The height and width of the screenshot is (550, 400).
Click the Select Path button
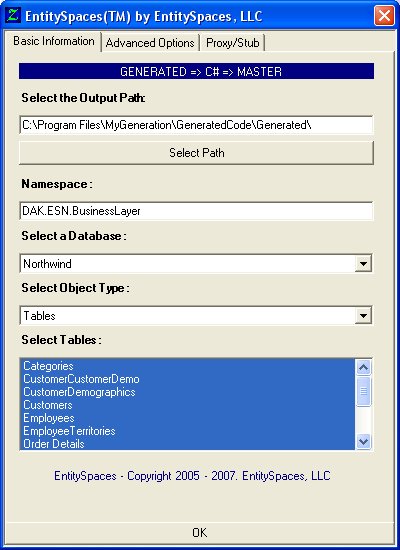click(x=196, y=153)
